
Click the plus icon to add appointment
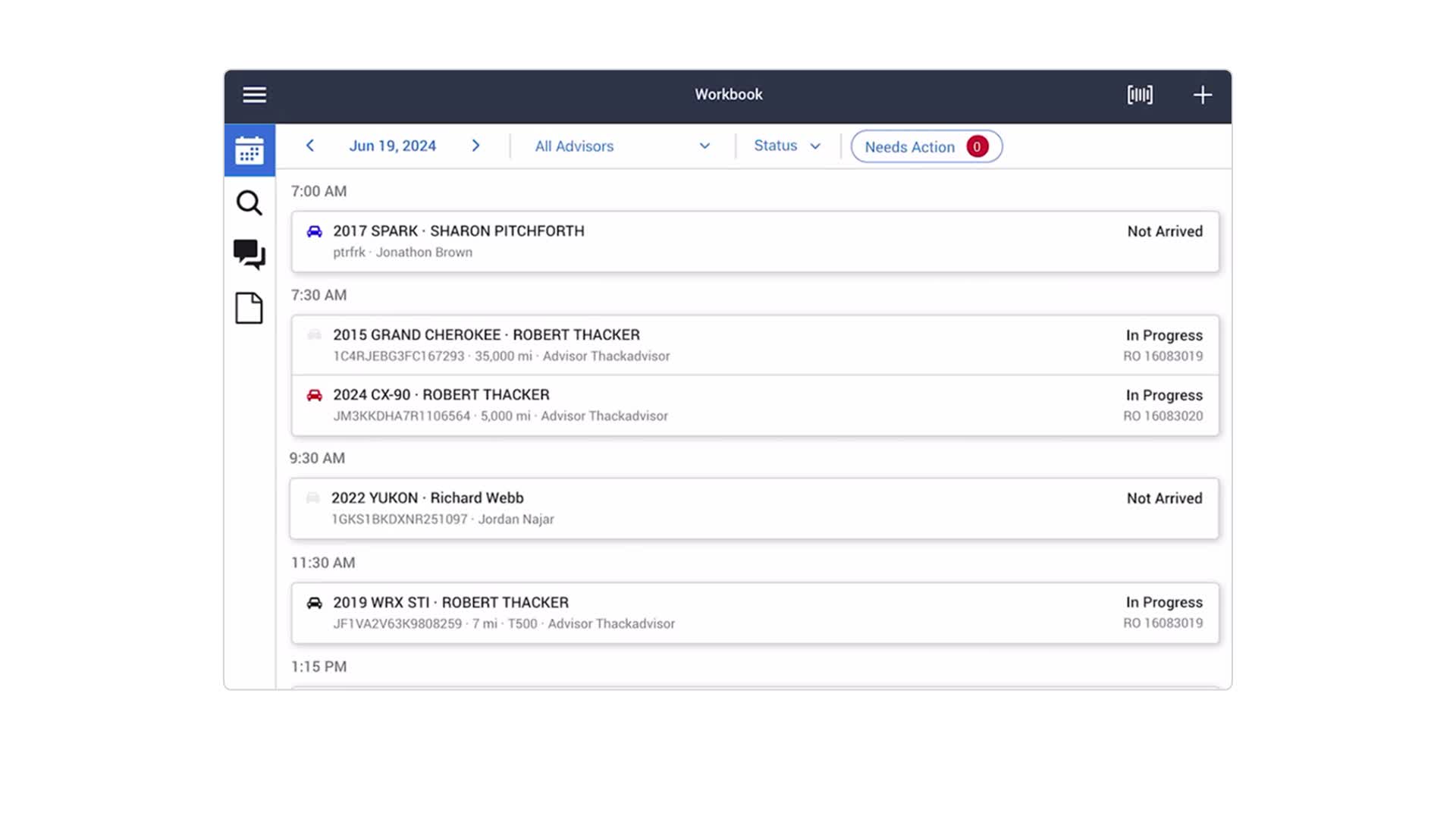click(x=1202, y=95)
